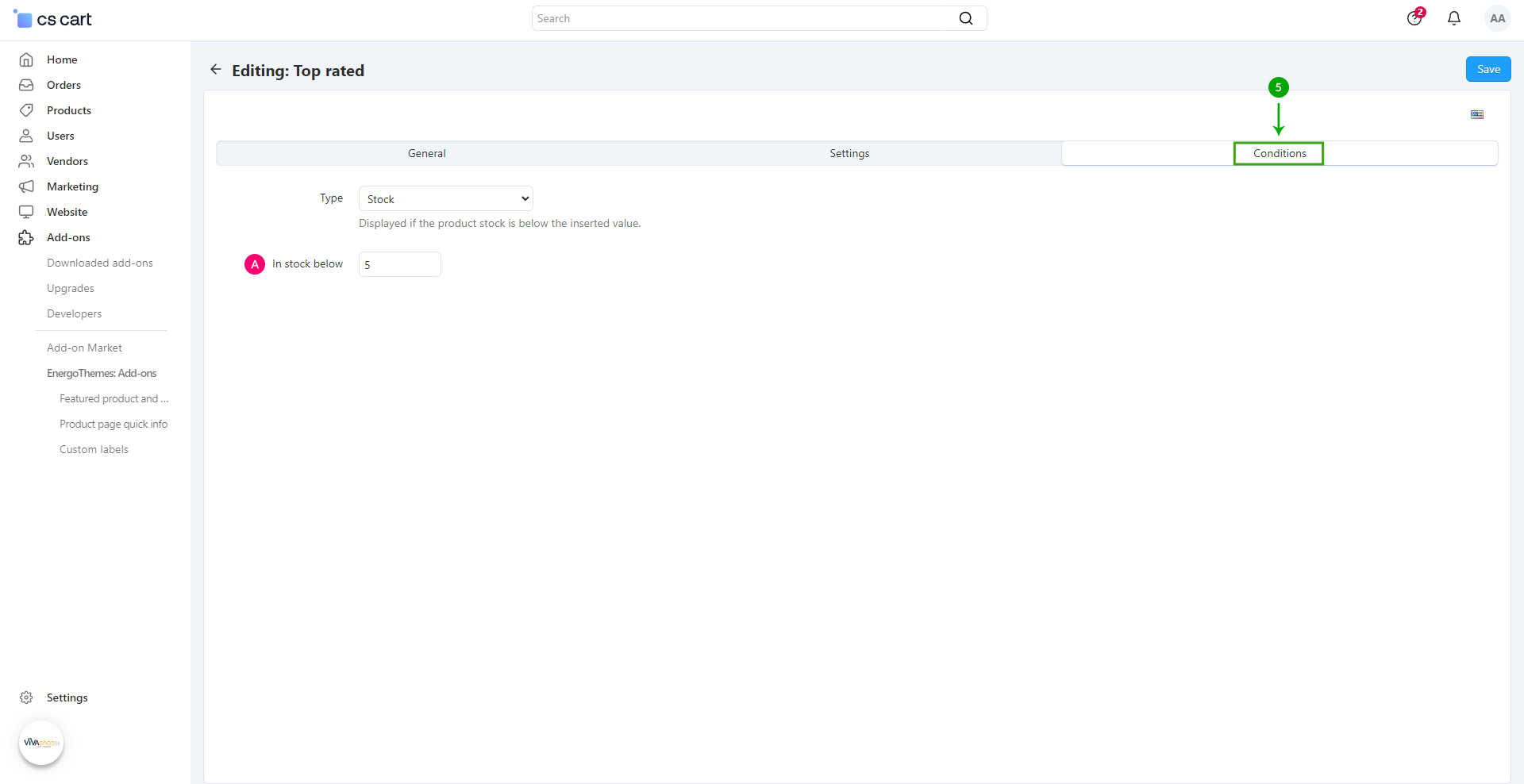The image size is (1524, 784).
Task: Click the In stock below label
Action: (307, 263)
